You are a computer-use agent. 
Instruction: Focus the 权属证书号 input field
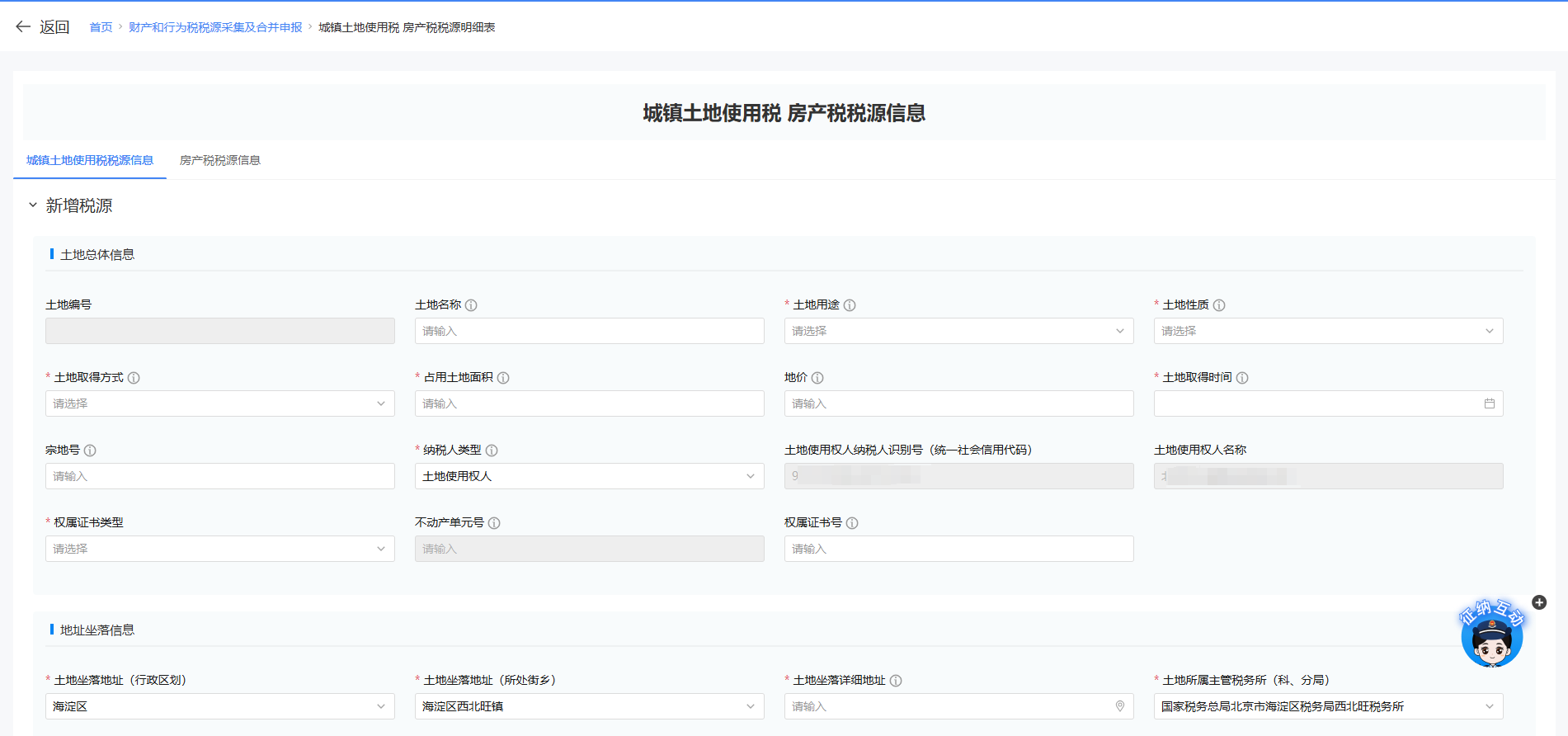coord(958,549)
